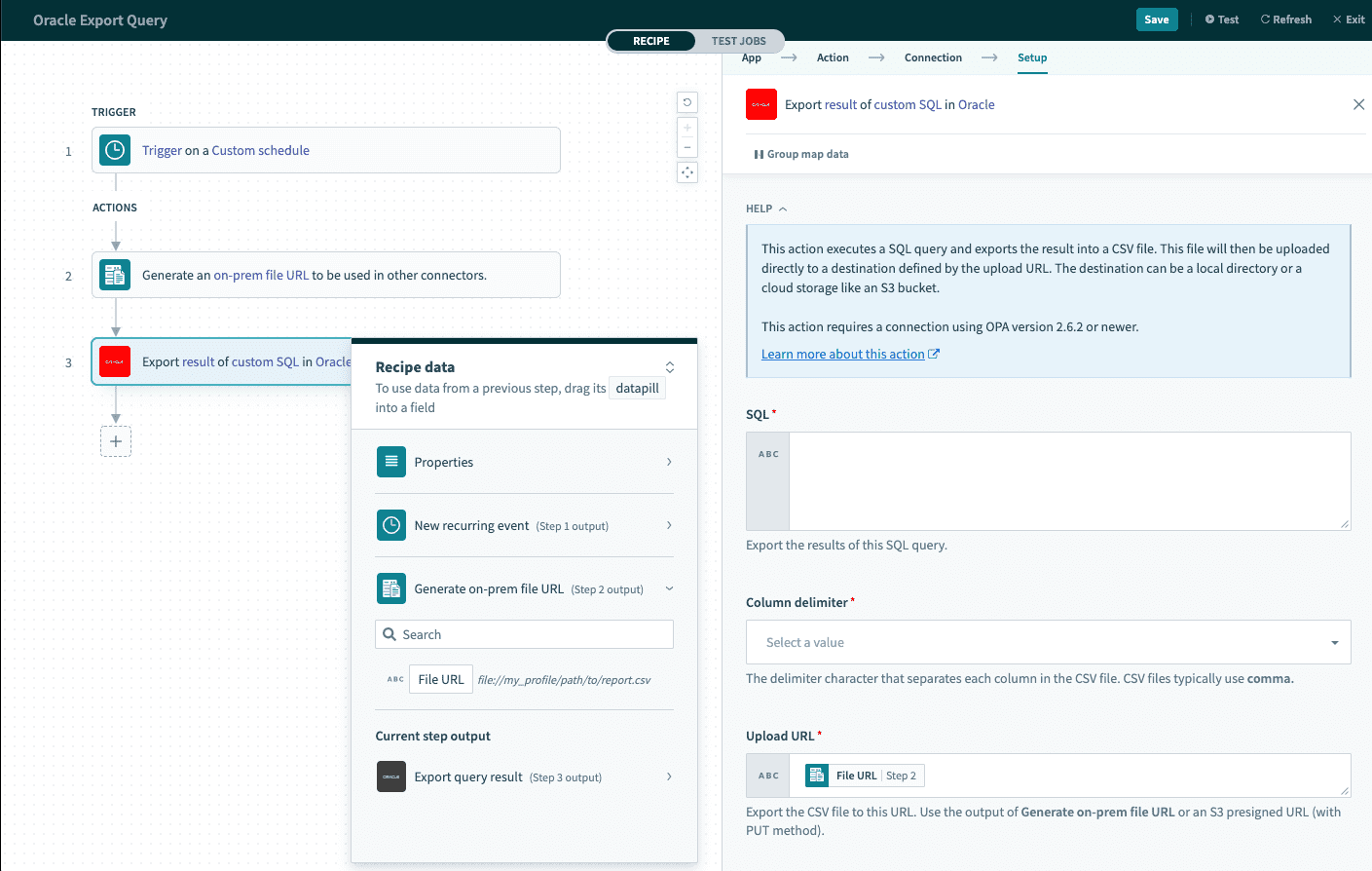Click the Properties icon in Recipe data panel
Screen dimensions: 1372x871
pyautogui.click(x=390, y=462)
